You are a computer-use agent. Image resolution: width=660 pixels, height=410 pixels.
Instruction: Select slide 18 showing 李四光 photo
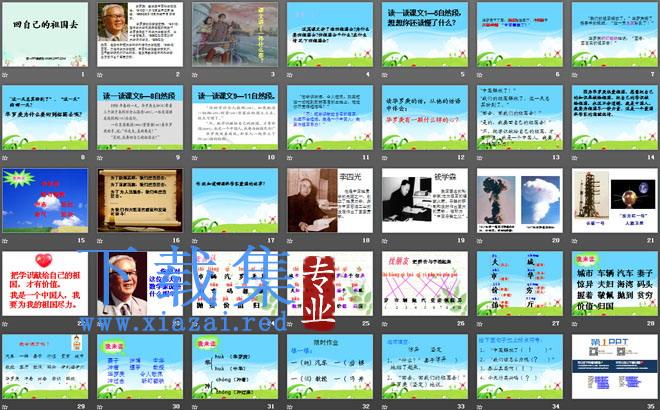click(330, 200)
